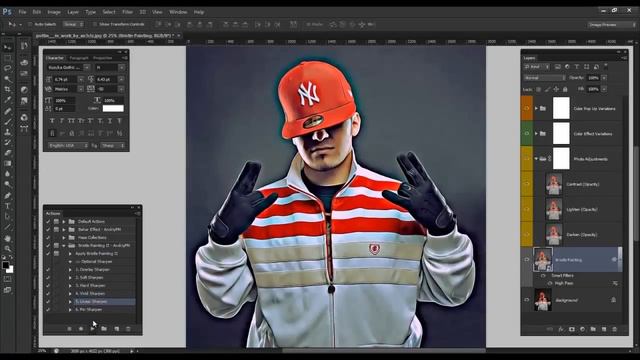Click the Faux Bold style button
The image size is (640, 360).
pos(52,121)
